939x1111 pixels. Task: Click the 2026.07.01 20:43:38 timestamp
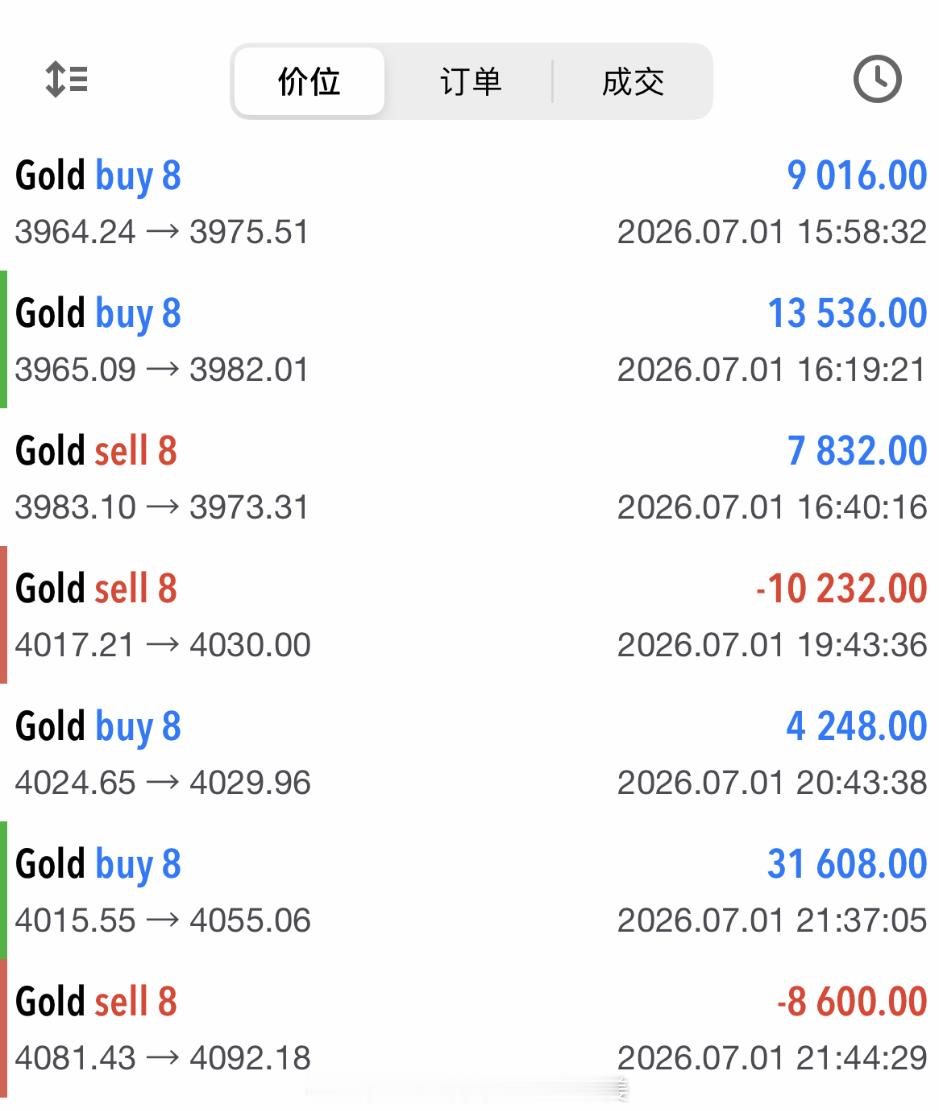[772, 783]
